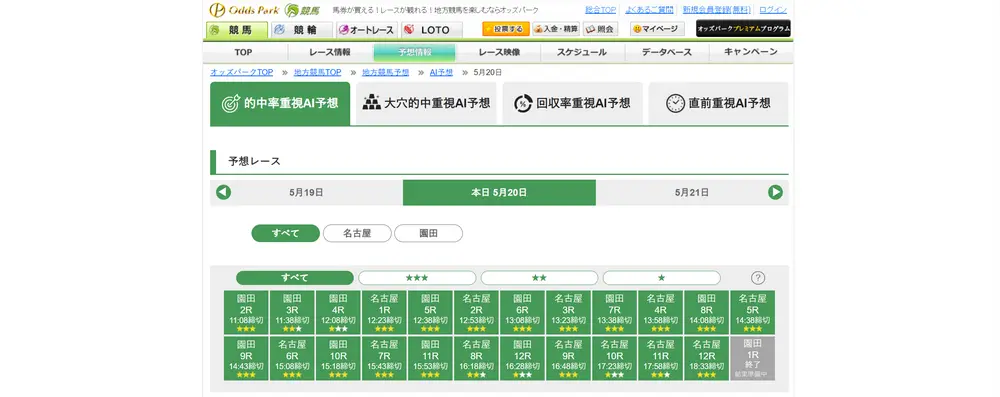Open the 予想情報 menu item
Viewport: 1000px width, 397px height.
coord(415,52)
